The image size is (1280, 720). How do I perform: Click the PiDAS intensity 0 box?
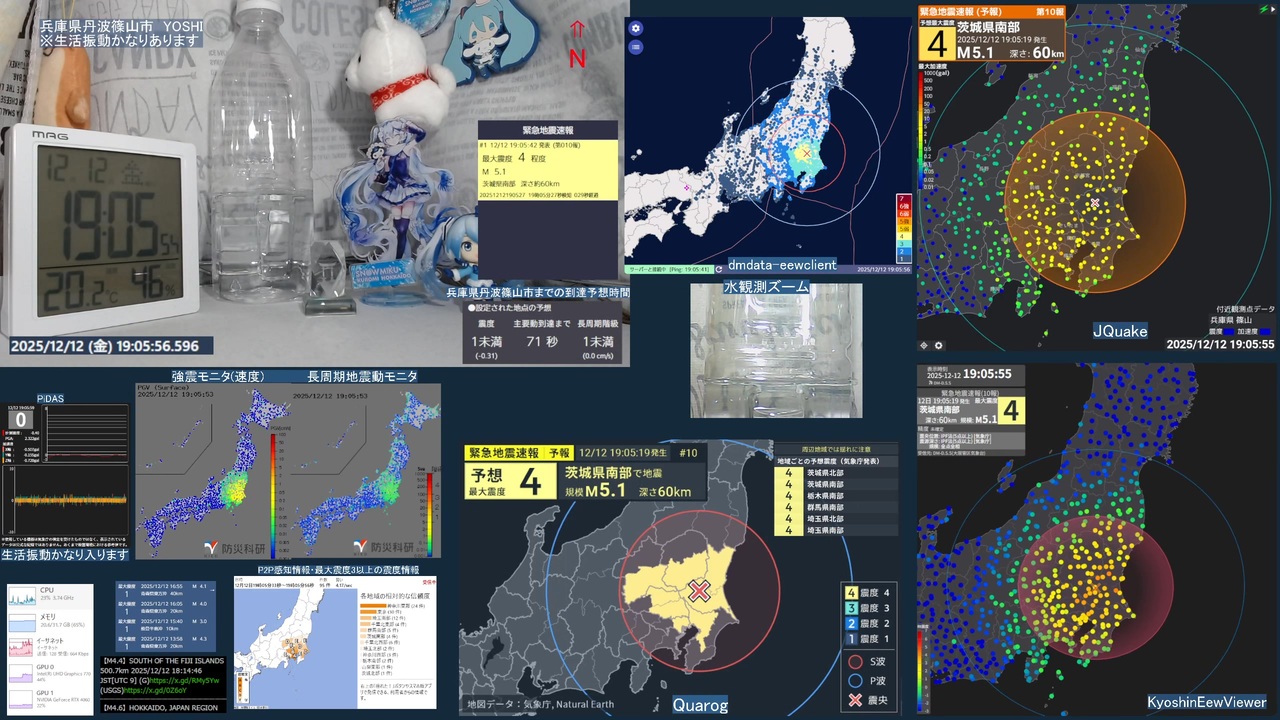(x=21, y=420)
